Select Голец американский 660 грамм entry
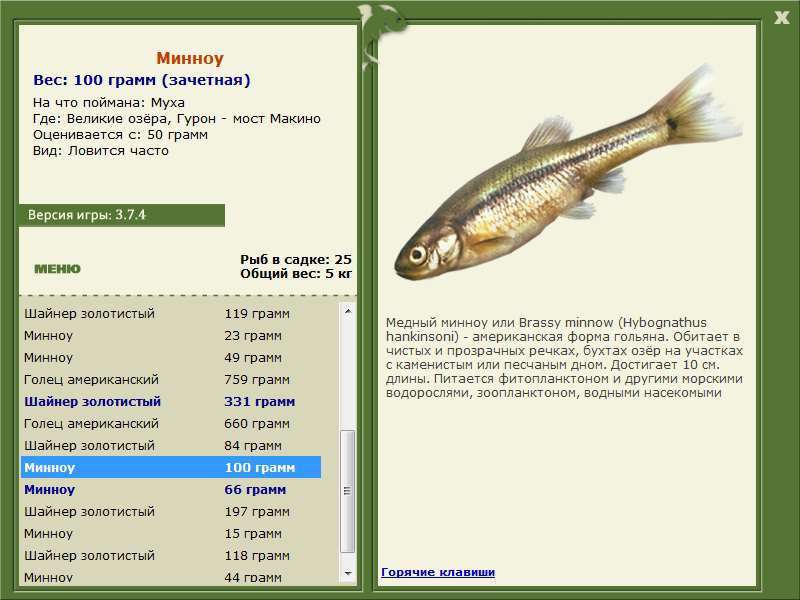 click(171, 423)
